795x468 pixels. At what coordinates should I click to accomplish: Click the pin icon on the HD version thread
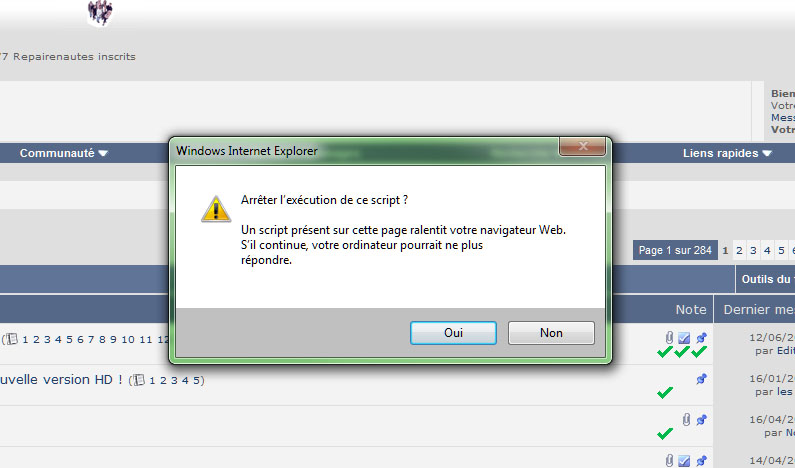point(701,379)
